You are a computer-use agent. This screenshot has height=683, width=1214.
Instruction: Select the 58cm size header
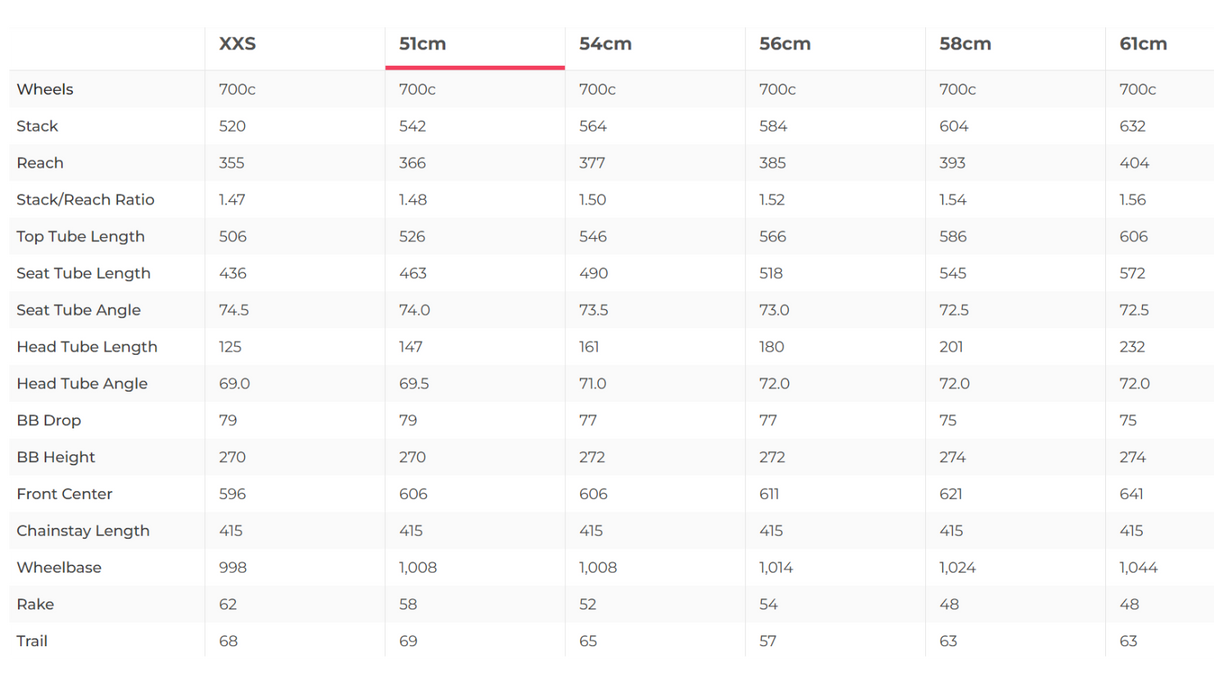[x=965, y=44]
